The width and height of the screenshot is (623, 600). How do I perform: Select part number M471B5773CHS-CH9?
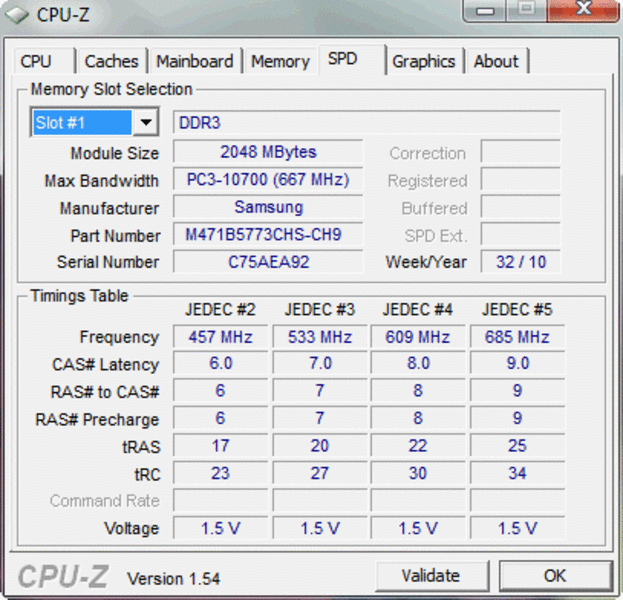pyautogui.click(x=268, y=234)
